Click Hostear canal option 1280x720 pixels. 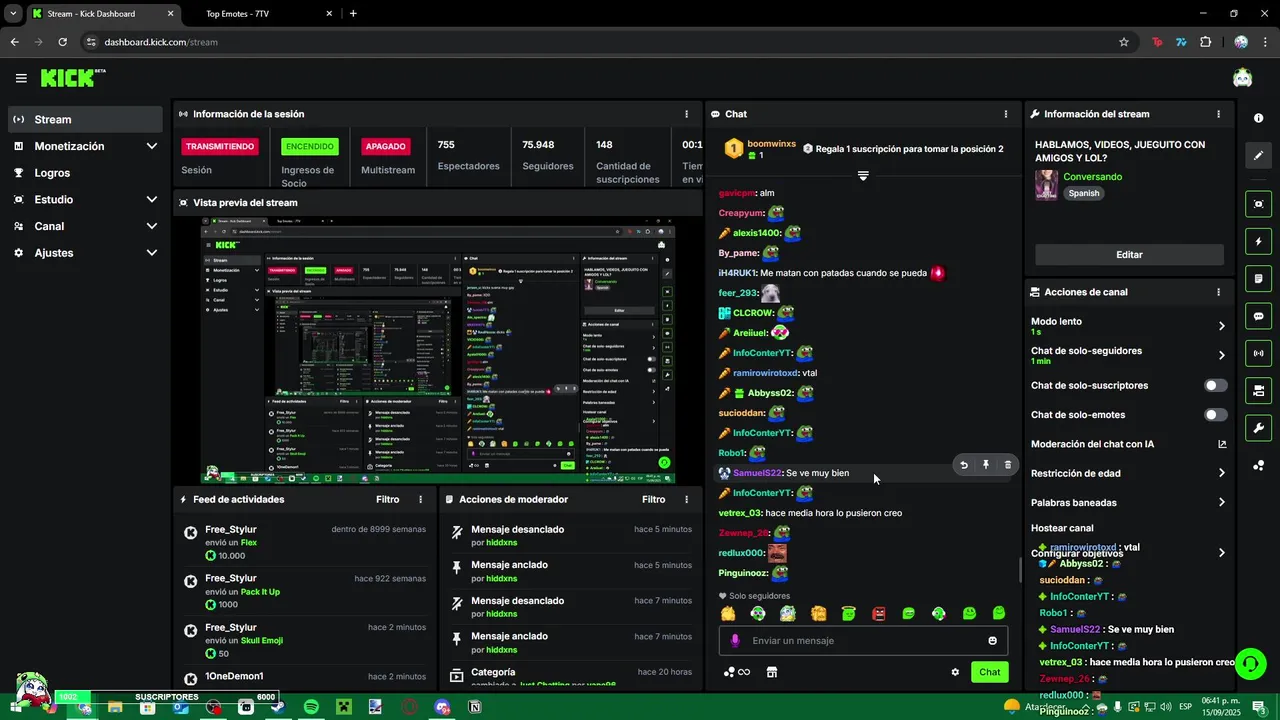pyautogui.click(x=1062, y=528)
